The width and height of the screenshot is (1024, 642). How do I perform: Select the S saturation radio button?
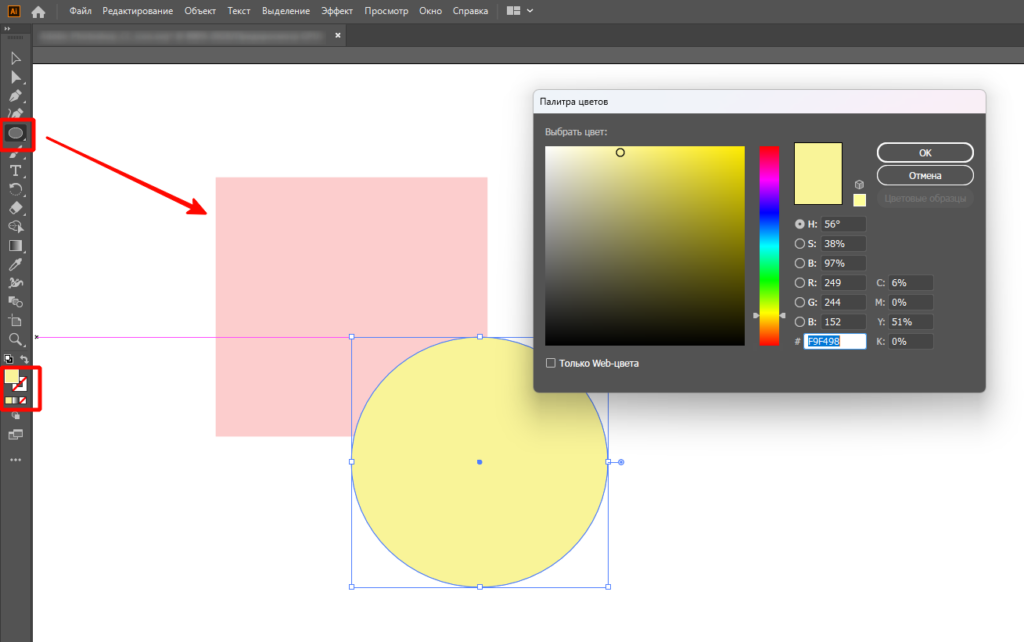pyautogui.click(x=800, y=244)
